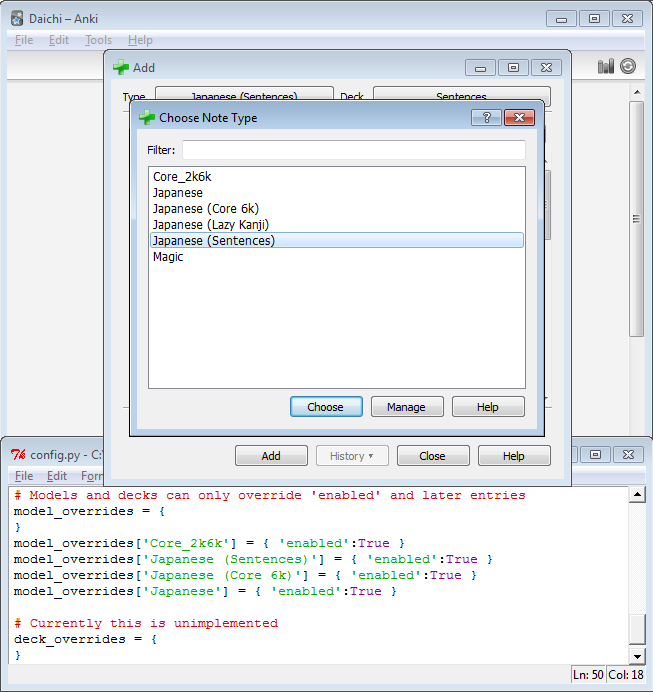Open Edit menu in config.py editor
Screen dimensions: 653x692
[57, 476]
